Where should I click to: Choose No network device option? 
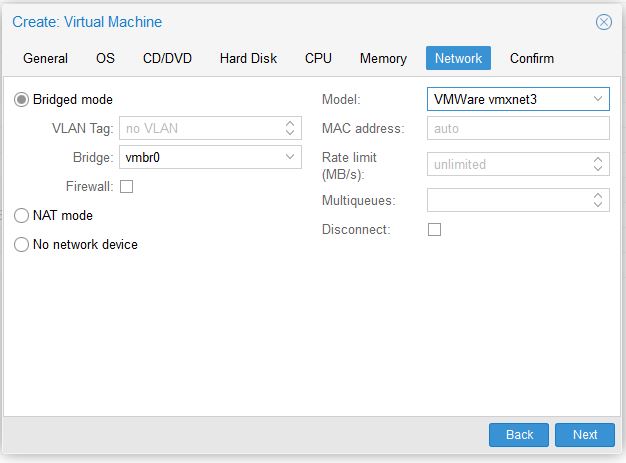22,245
